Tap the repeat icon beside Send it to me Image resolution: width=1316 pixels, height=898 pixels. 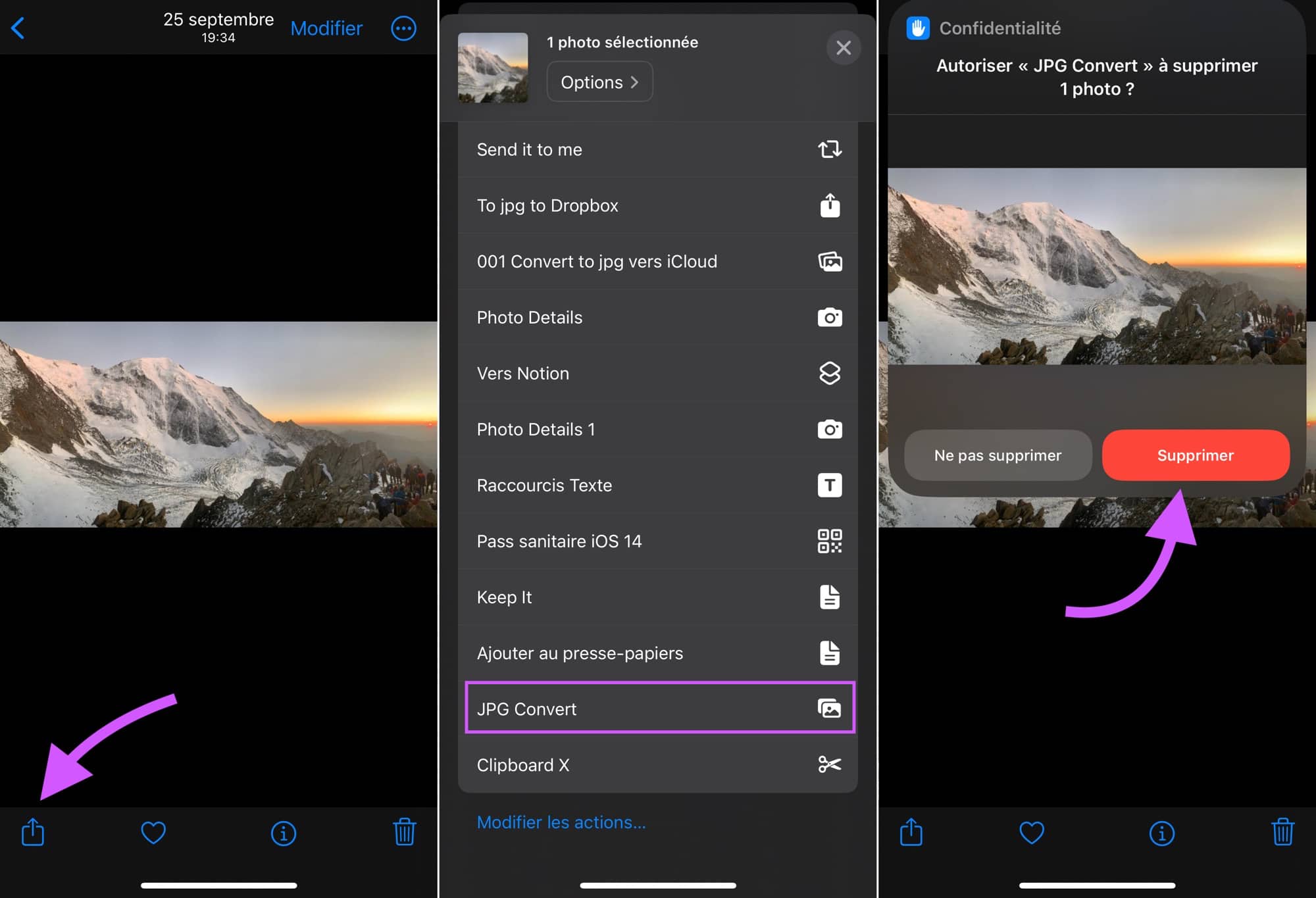(x=830, y=149)
